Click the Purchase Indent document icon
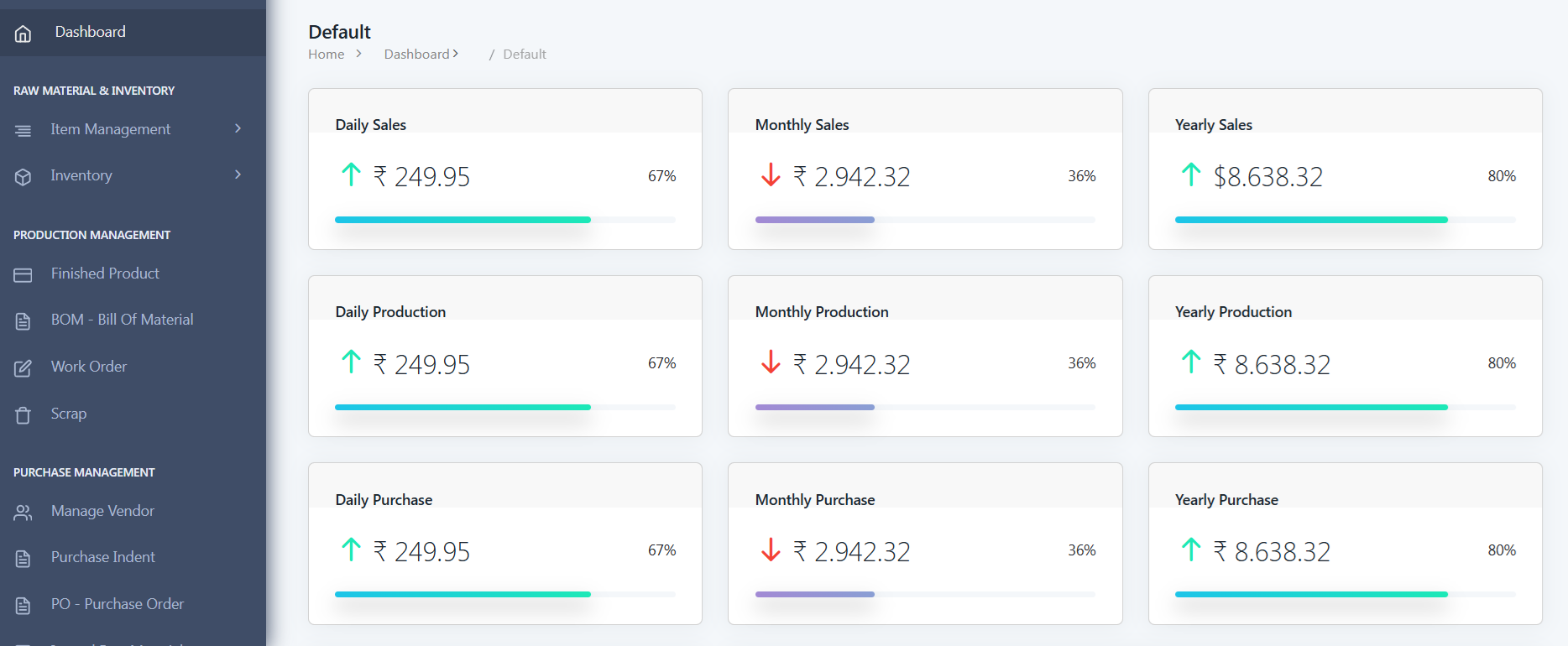 23,559
